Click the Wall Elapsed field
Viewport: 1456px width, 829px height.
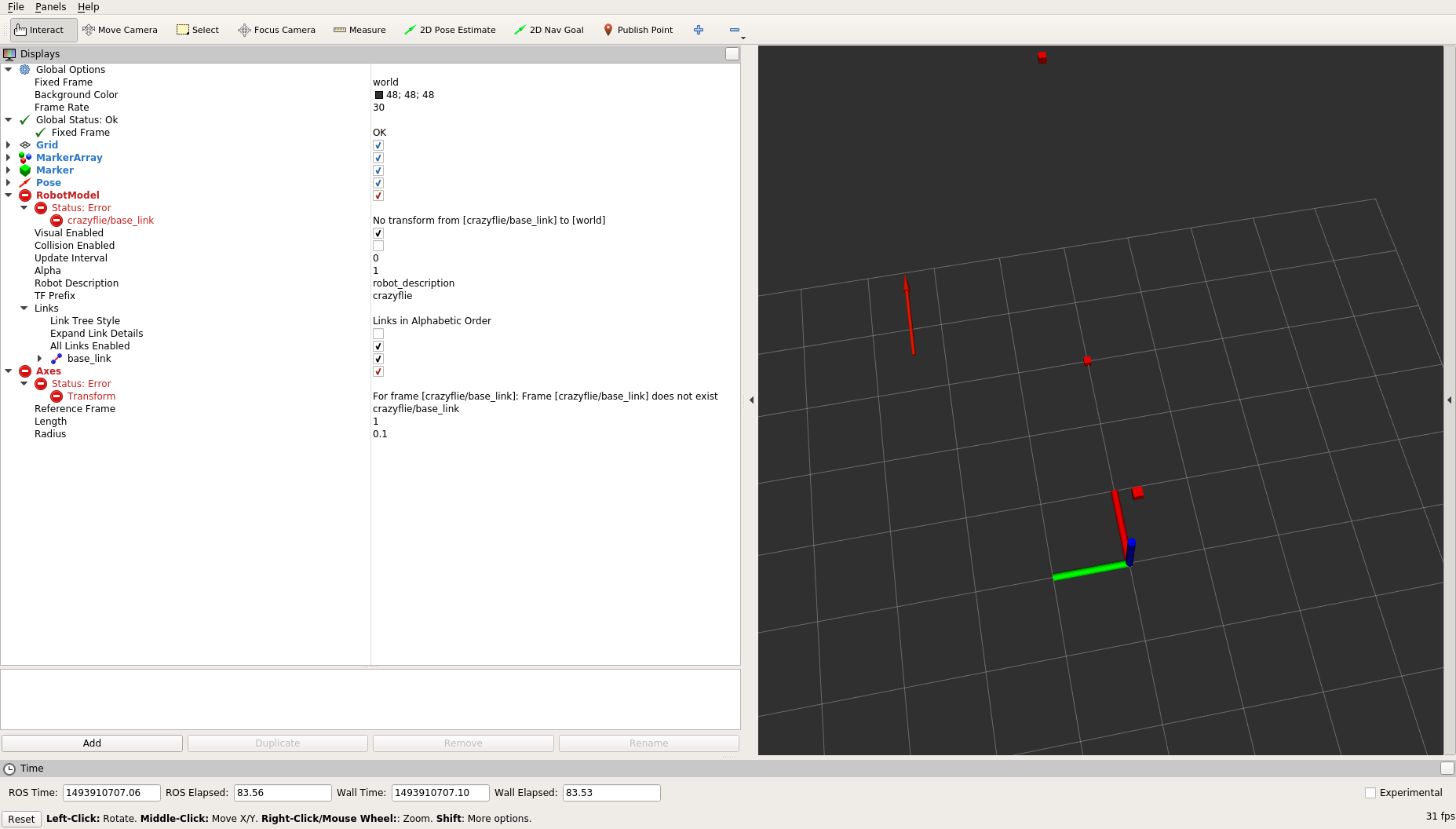(611, 793)
